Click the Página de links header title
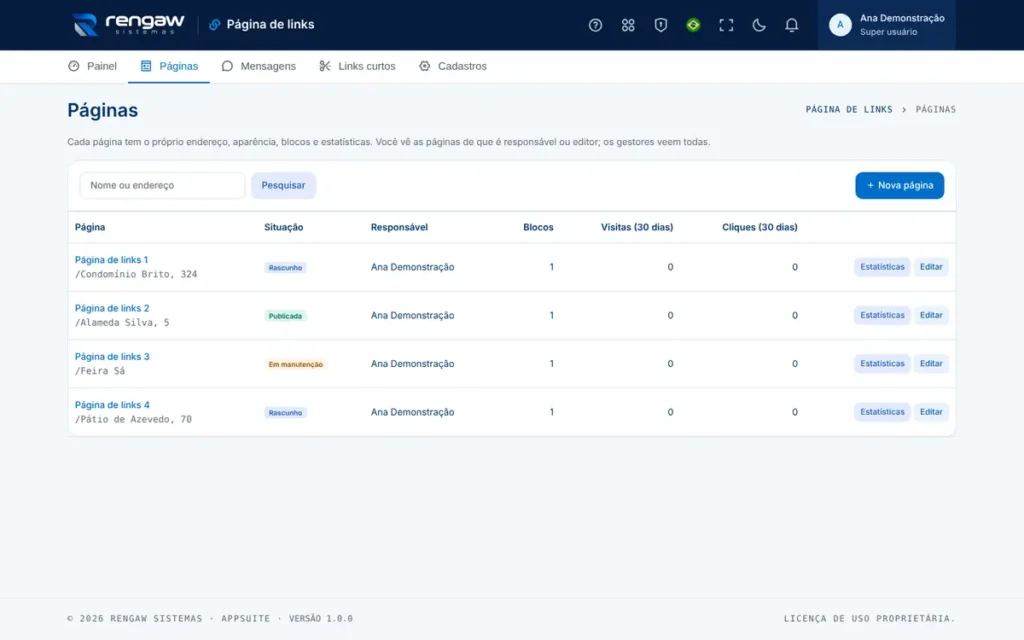The width and height of the screenshot is (1024, 640). (x=270, y=25)
